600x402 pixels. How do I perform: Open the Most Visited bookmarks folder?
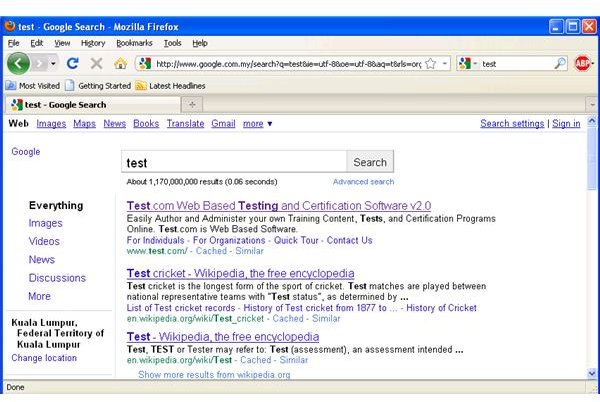(x=33, y=86)
